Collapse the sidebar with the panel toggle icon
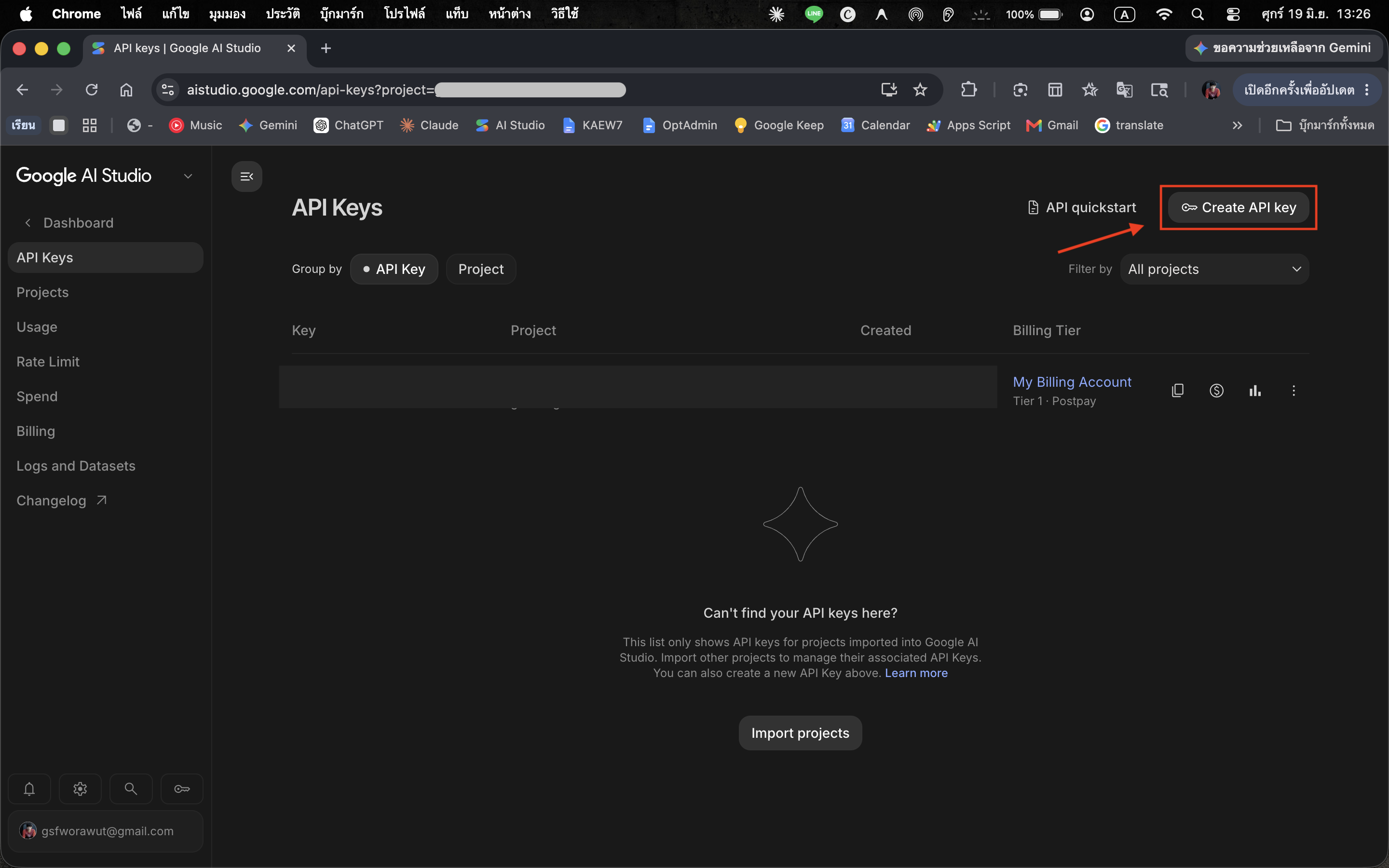The width and height of the screenshot is (1389, 868). 247,176
